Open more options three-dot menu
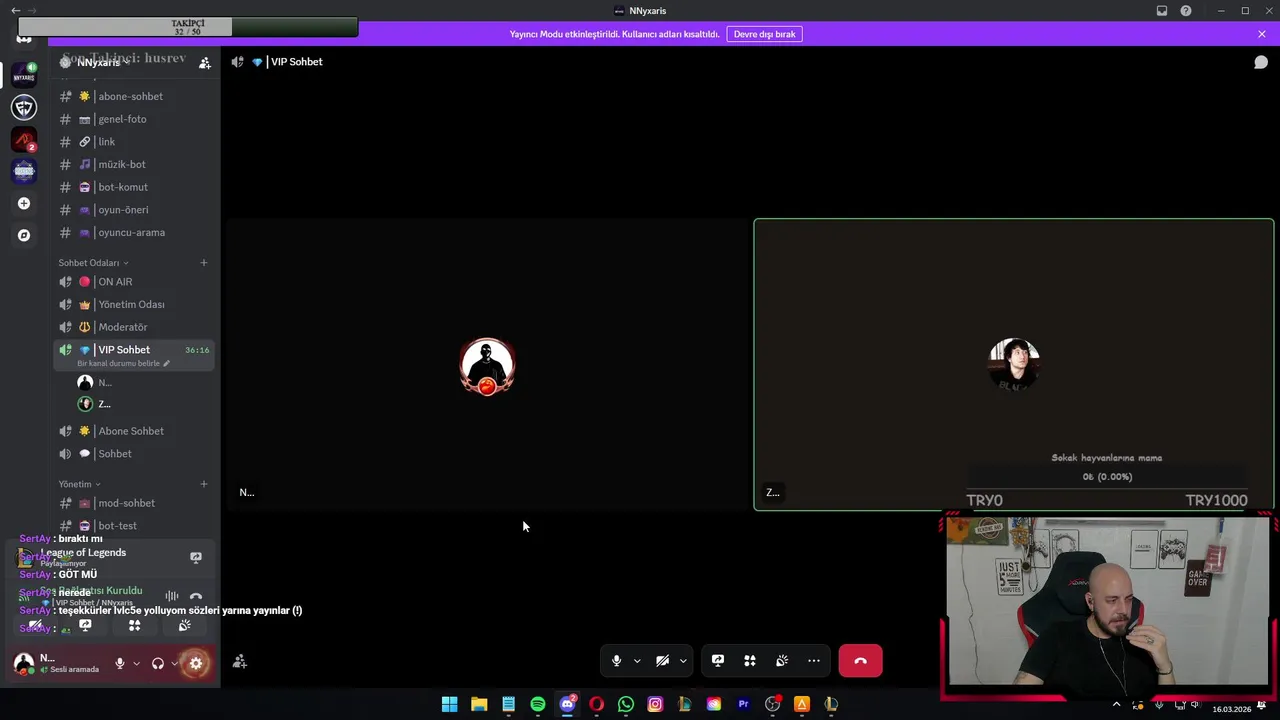 tap(814, 661)
